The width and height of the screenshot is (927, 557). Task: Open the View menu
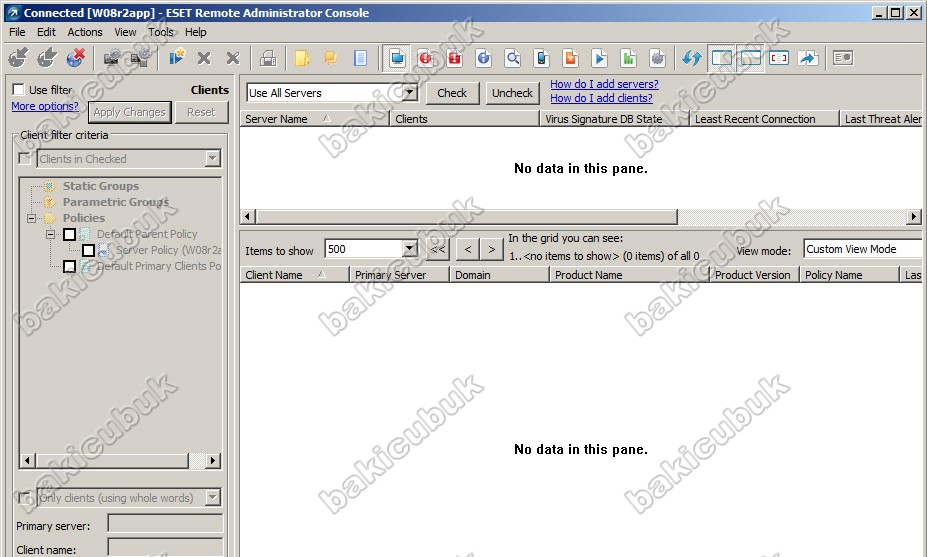tap(125, 32)
